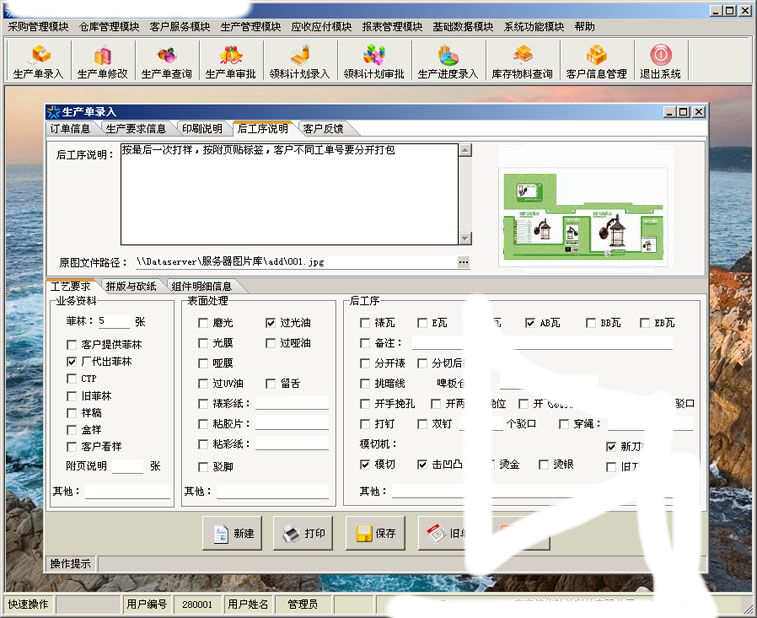The image size is (757, 618).
Task: Open the 生产单修改 toolbar icon
Action: (x=102, y=61)
